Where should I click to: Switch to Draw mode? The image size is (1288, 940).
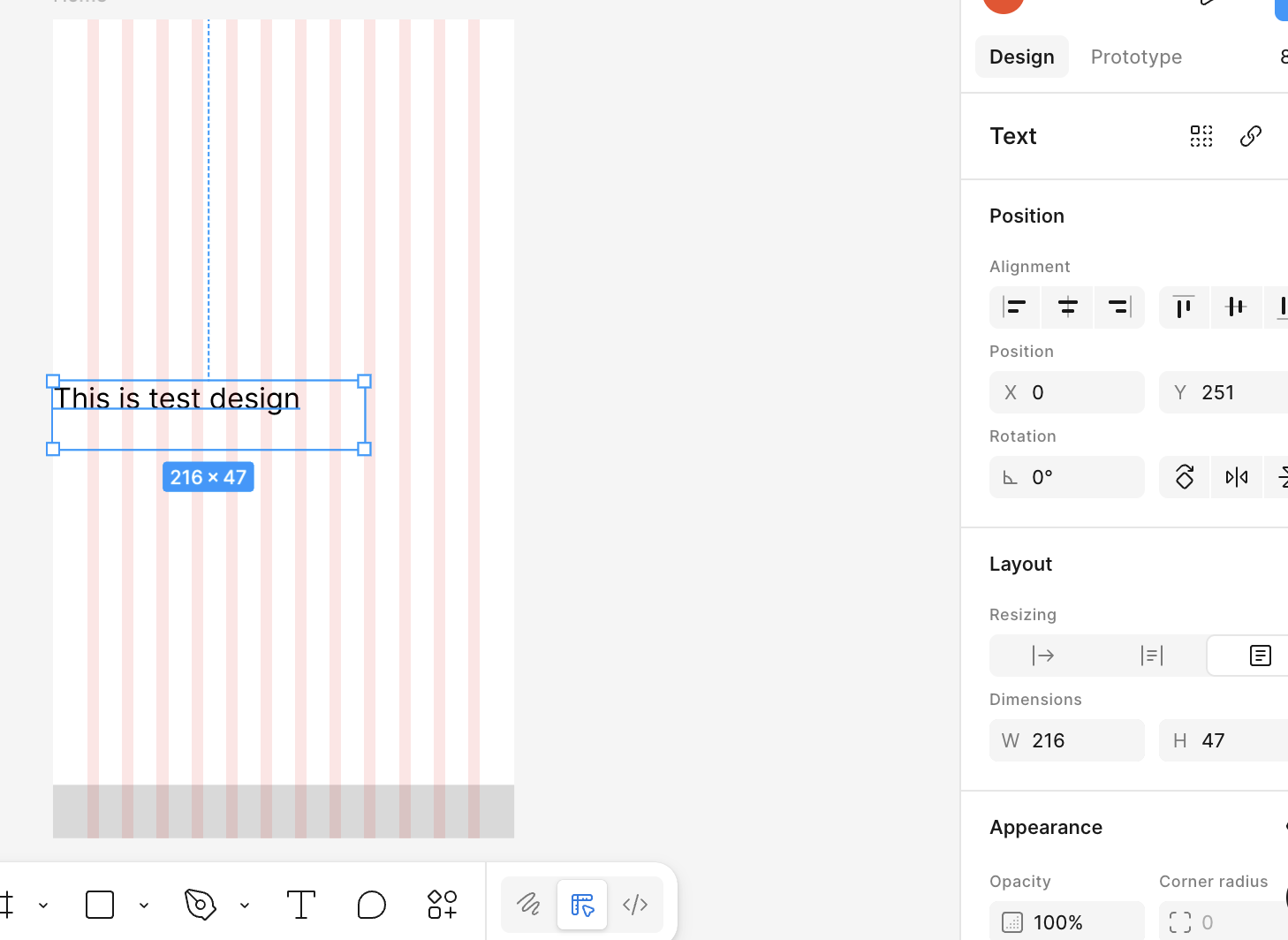point(528,905)
